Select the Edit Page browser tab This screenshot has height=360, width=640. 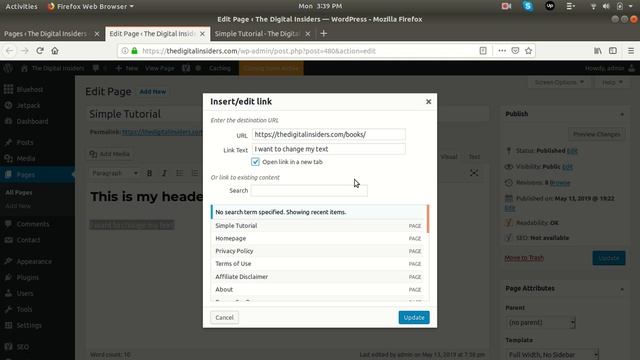(152, 34)
